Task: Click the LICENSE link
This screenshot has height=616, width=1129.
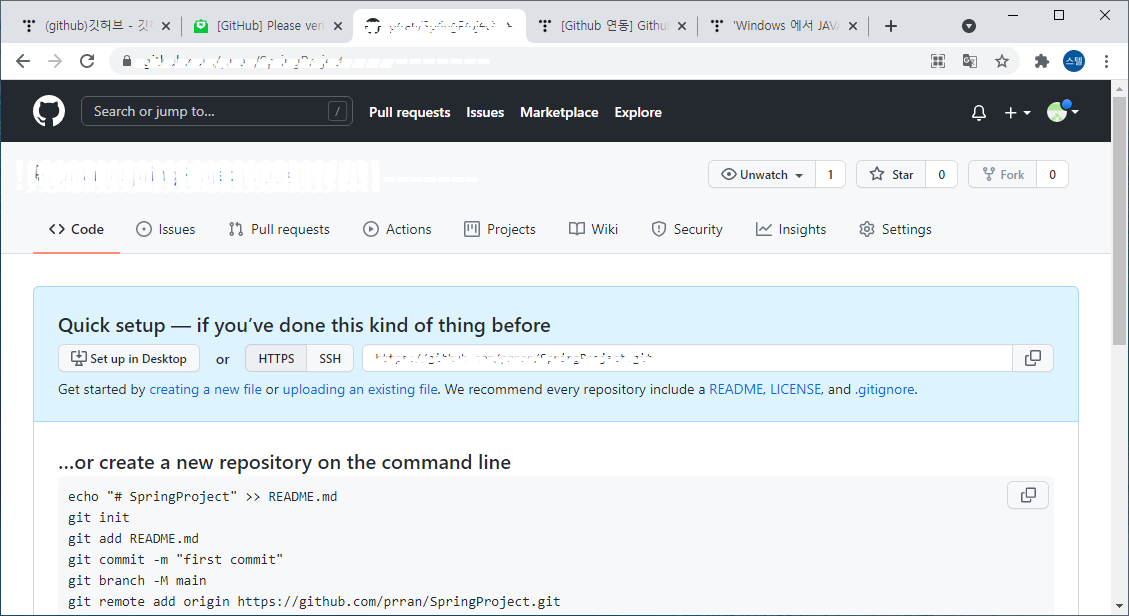Action: (796, 389)
